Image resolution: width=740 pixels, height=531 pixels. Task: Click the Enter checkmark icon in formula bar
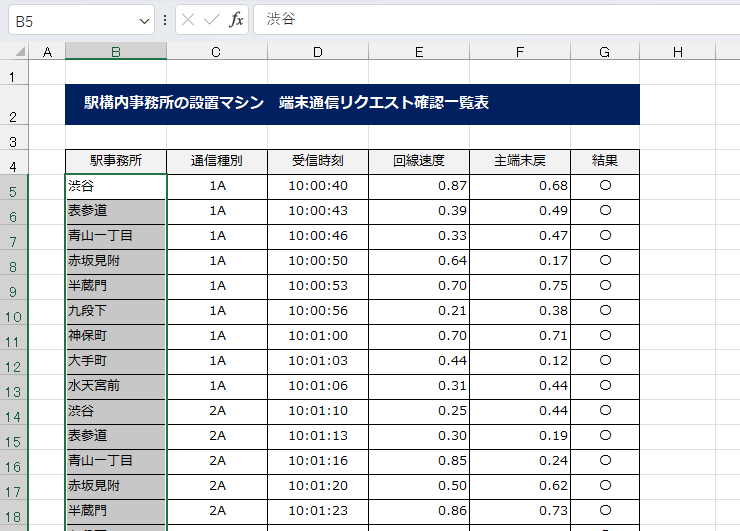(x=212, y=20)
